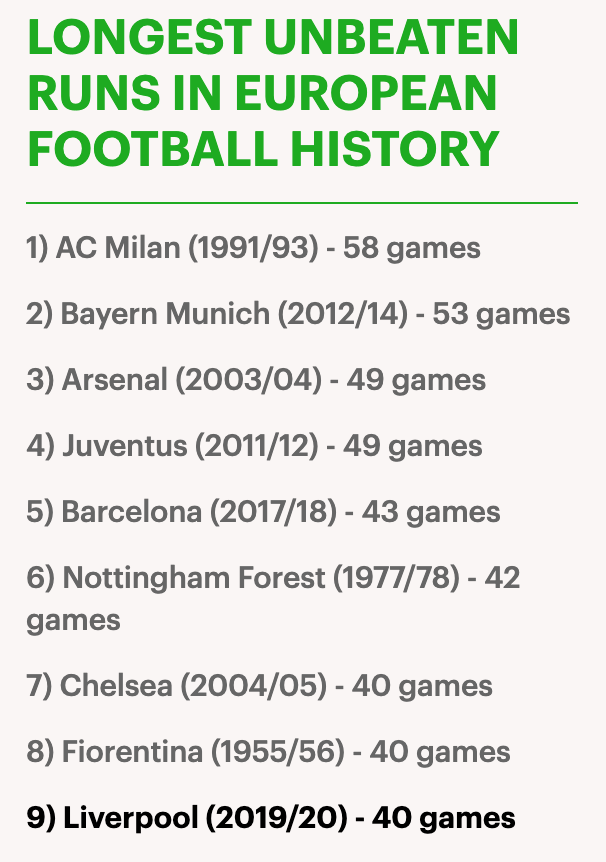Select the Arsenal 2003/04 entry
This screenshot has height=862, width=606.
pyautogui.click(x=256, y=380)
